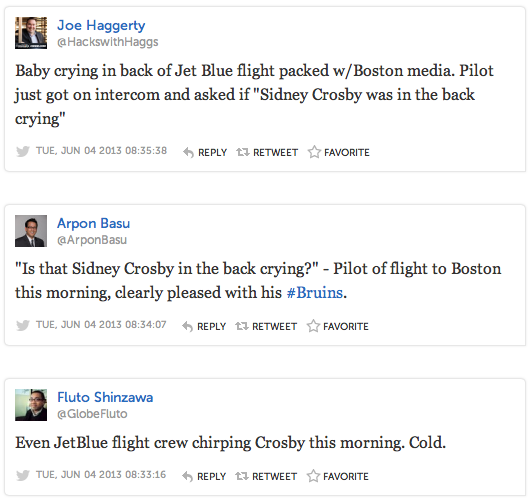531x501 pixels.
Task: Follow the #Bruins hashtag link
Action: click(x=315, y=293)
